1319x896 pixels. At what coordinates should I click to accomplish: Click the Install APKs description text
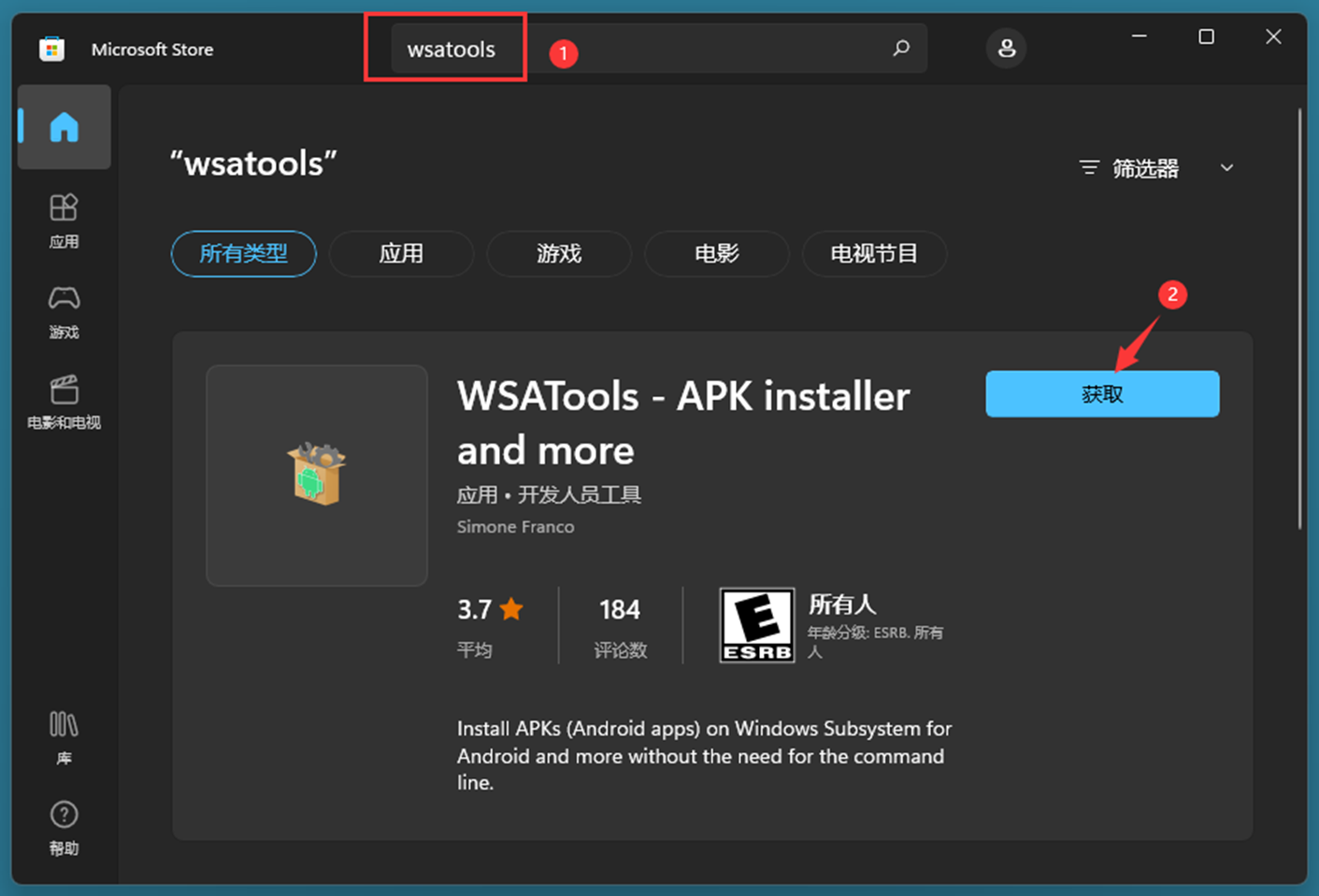[704, 755]
